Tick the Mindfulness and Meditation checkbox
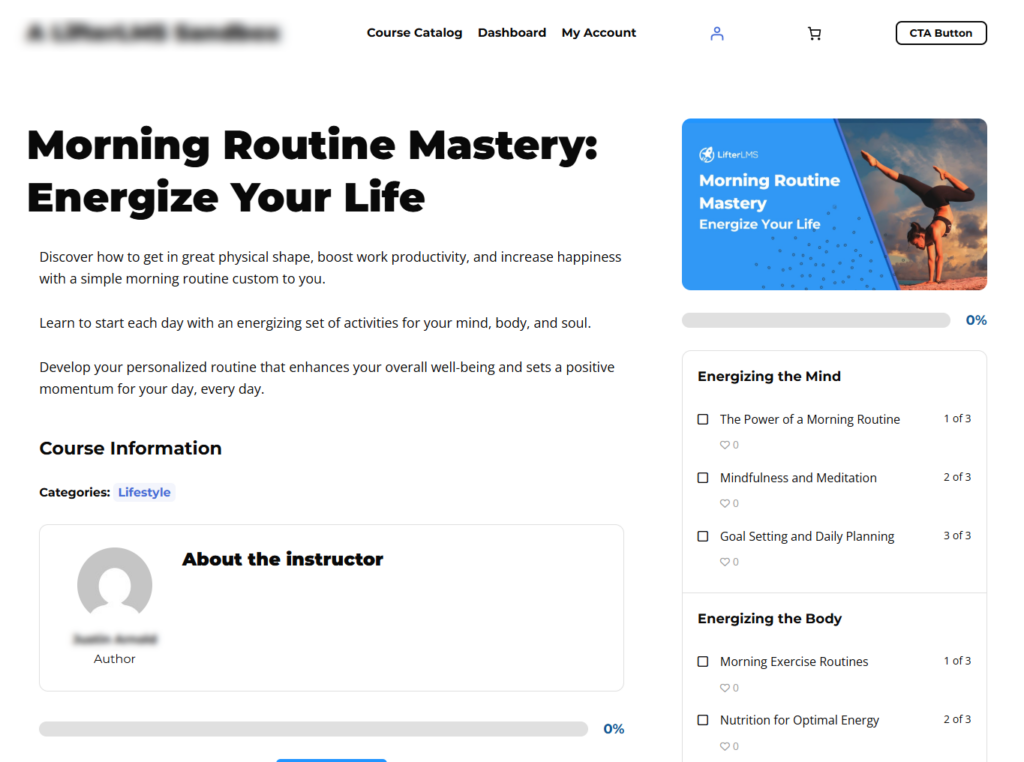 703,478
